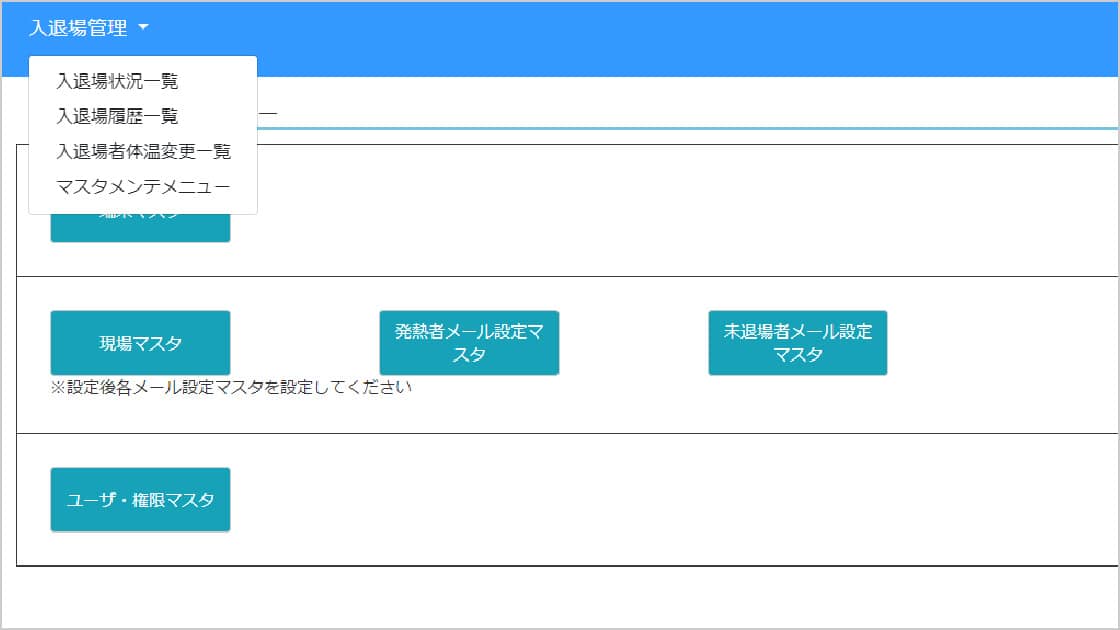1120x630 pixels.
Task: Click the 現場マスタ button
Action: pyautogui.click(x=140, y=343)
